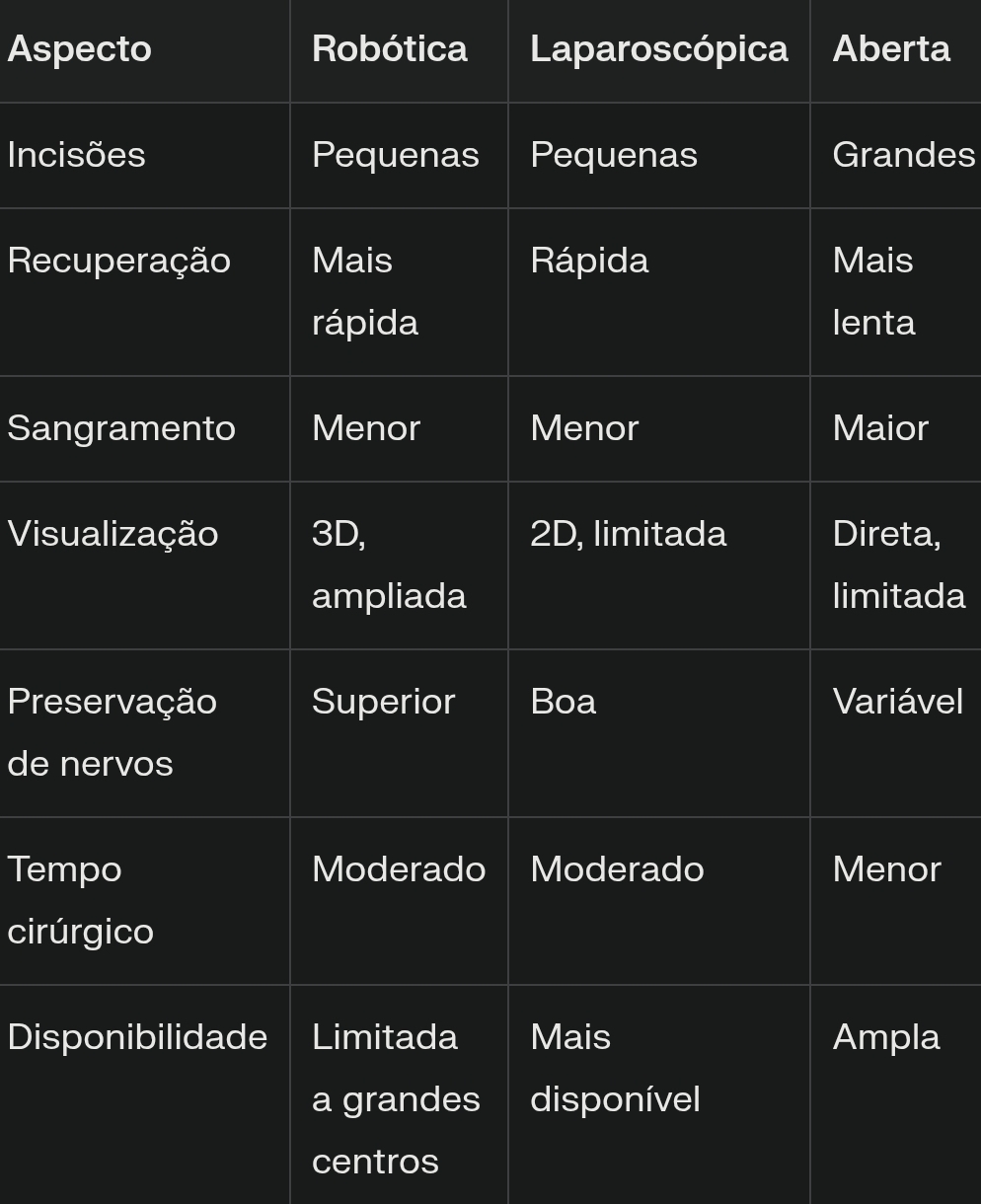
Task: Click the Visualização row label
Action: point(113,534)
